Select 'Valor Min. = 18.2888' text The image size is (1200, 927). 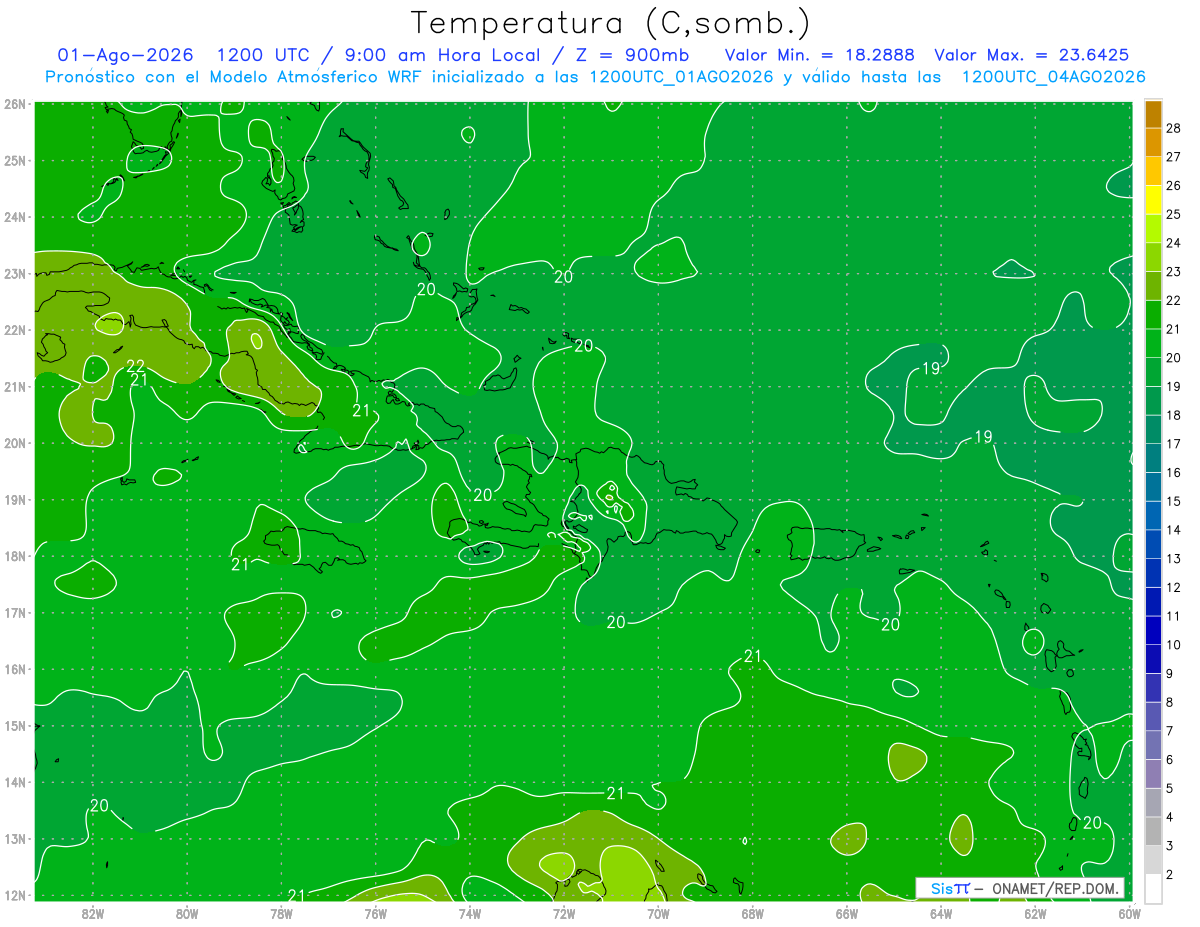click(x=820, y=55)
